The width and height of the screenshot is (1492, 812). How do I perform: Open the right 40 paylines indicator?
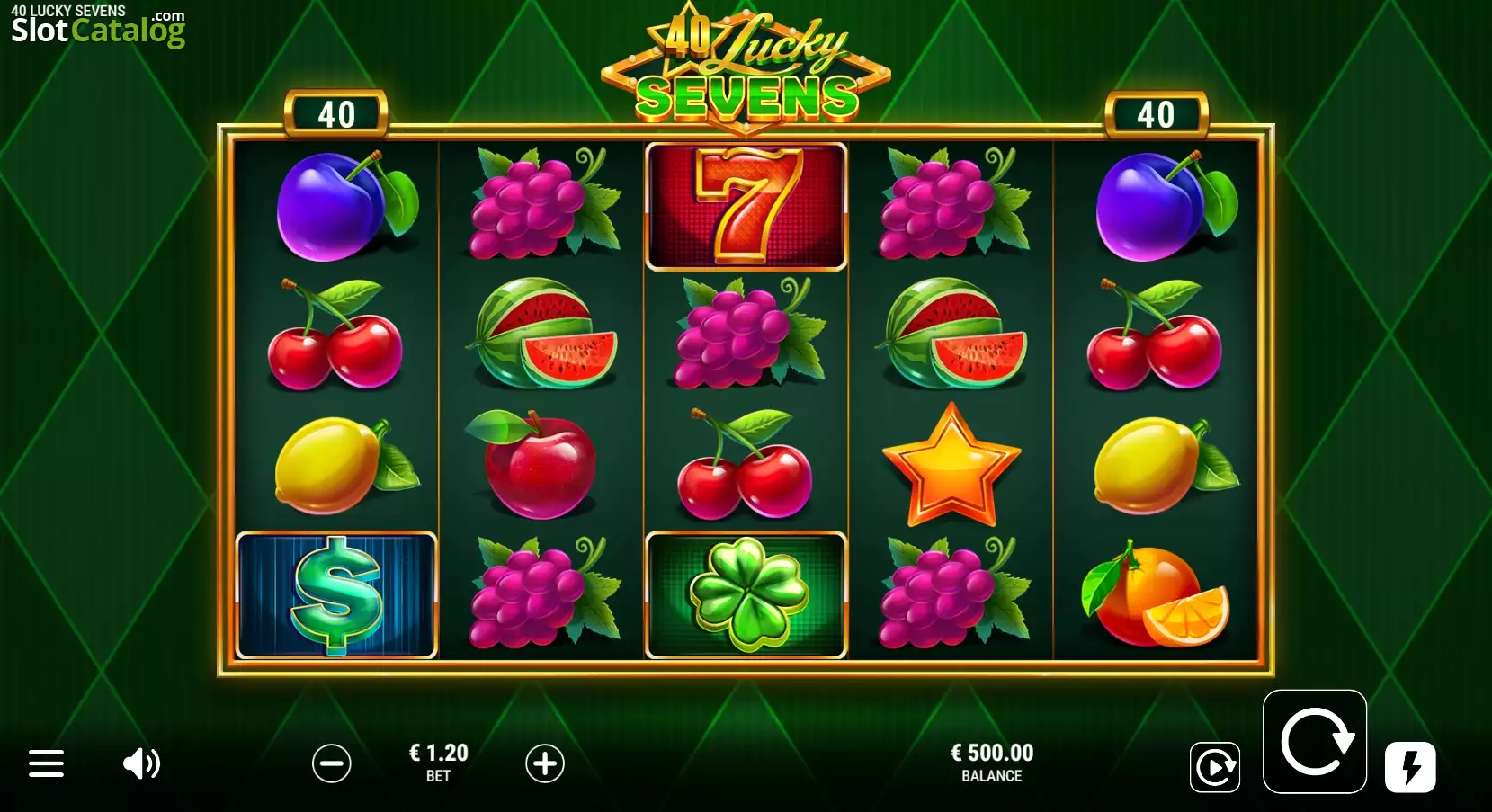click(x=1156, y=114)
